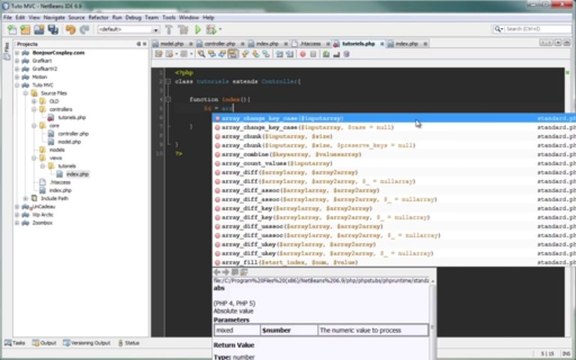
Task: Open the File menu
Action: coord(7,17)
